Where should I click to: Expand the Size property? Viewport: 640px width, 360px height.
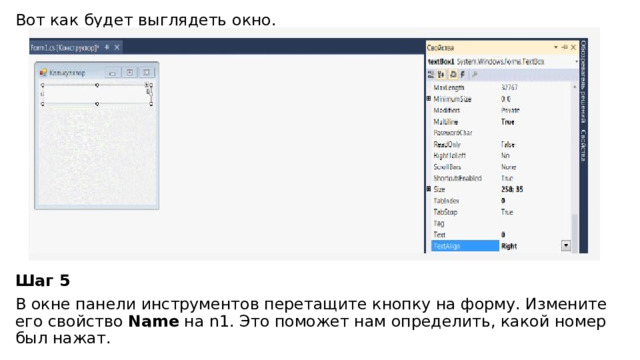click(429, 189)
